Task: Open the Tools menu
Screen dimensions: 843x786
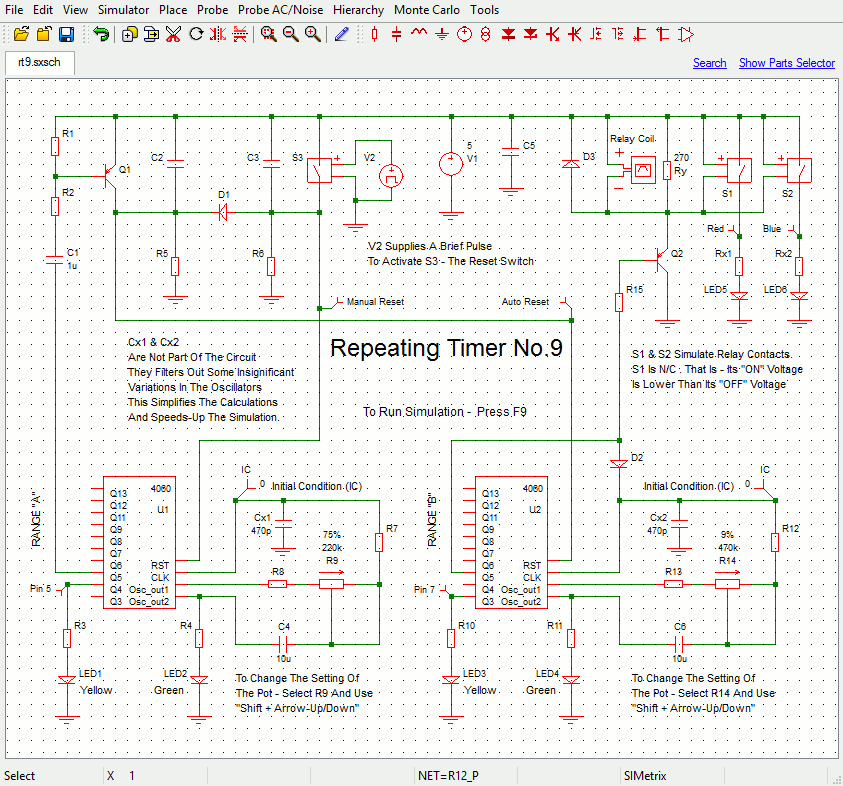Action: click(x=484, y=10)
